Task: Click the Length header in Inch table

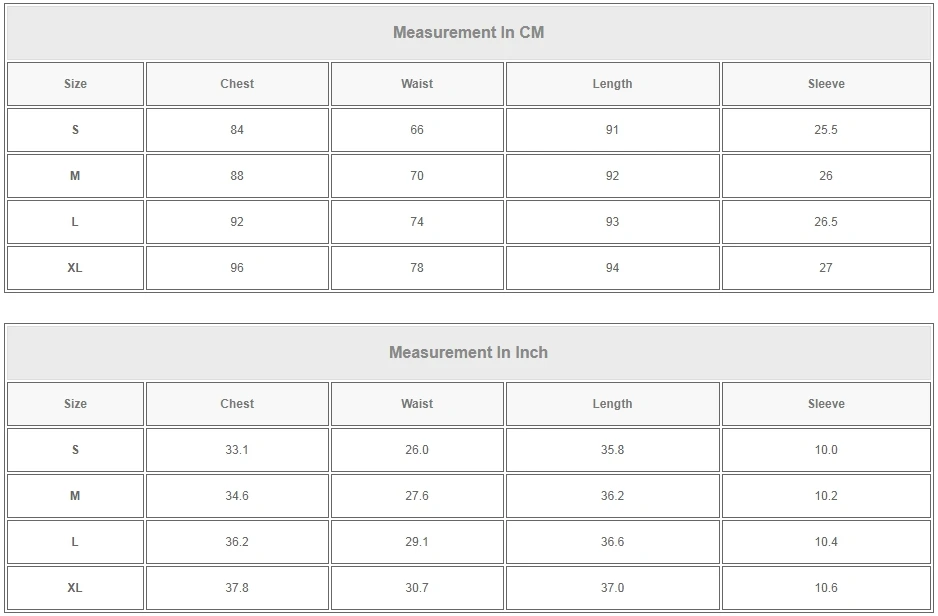Action: [612, 404]
